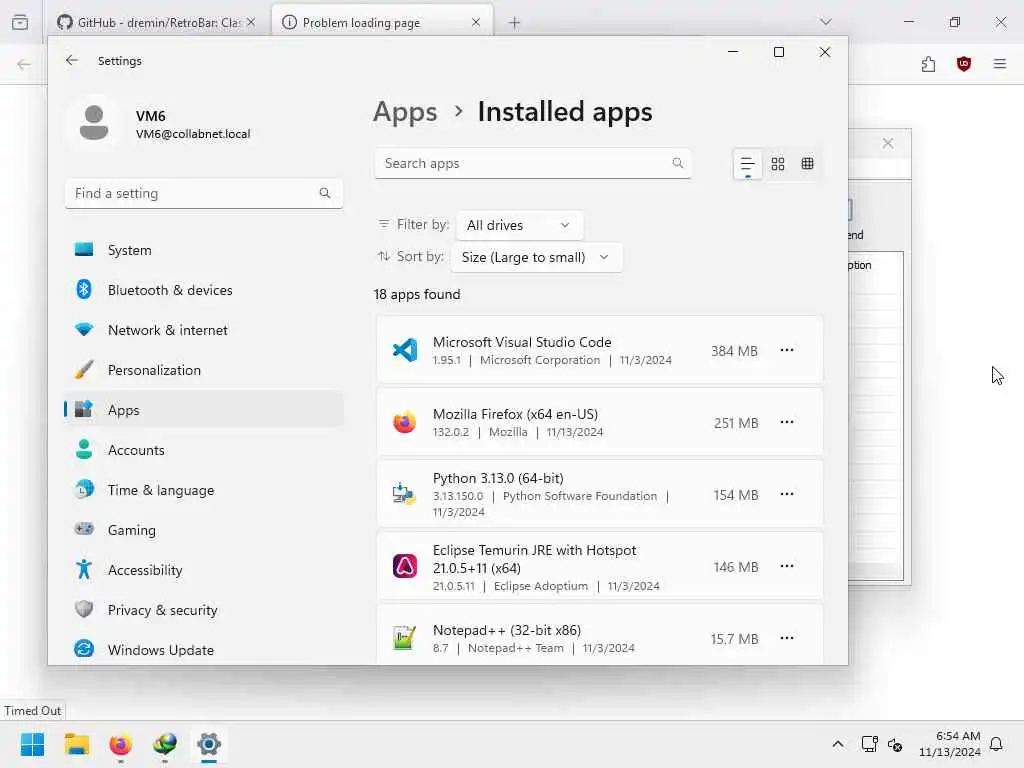Open more options for Microsoft Visual Studio Code
This screenshot has height=768, width=1024.
pyautogui.click(x=787, y=351)
